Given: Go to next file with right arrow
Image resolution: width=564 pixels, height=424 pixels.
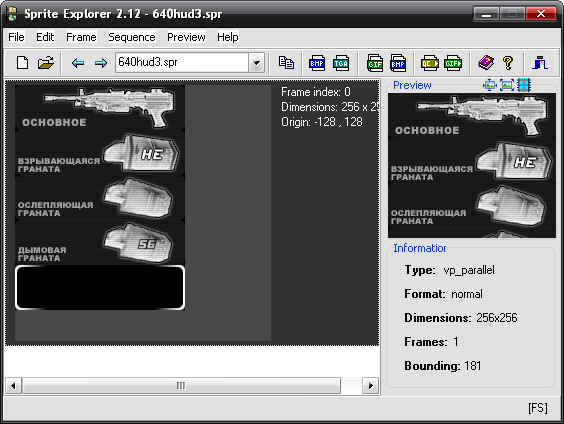Looking at the screenshot, I should pos(100,63).
